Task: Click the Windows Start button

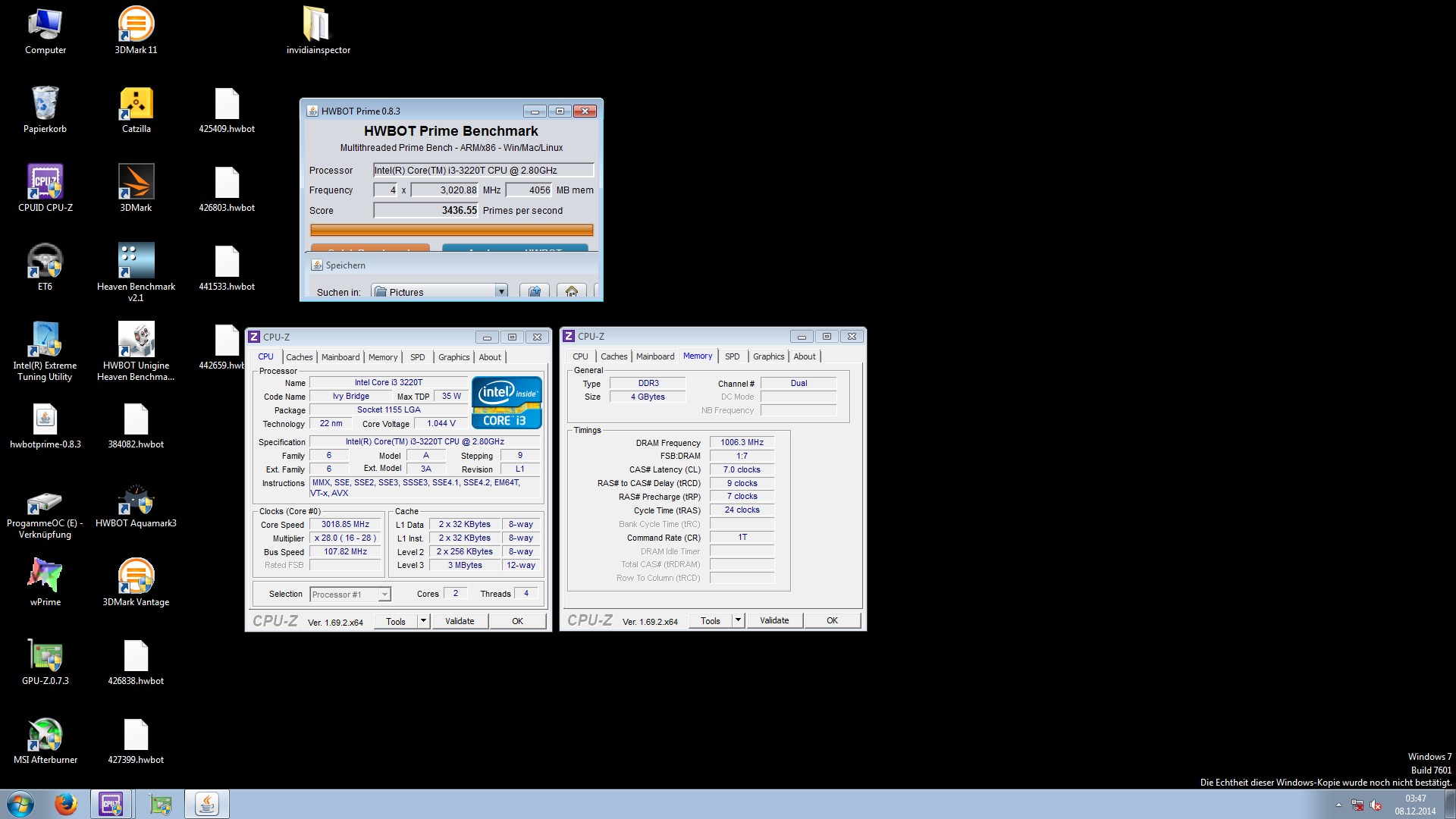Action: click(x=20, y=804)
